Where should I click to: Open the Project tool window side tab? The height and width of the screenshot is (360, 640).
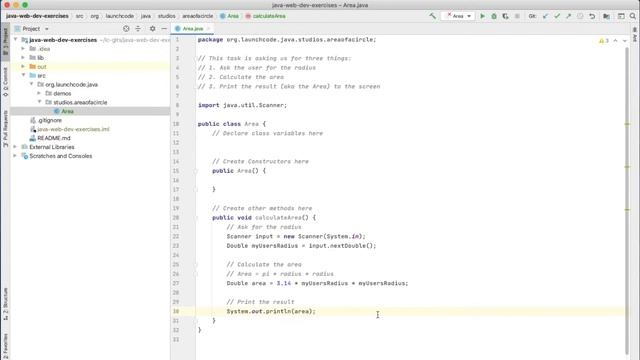5,41
